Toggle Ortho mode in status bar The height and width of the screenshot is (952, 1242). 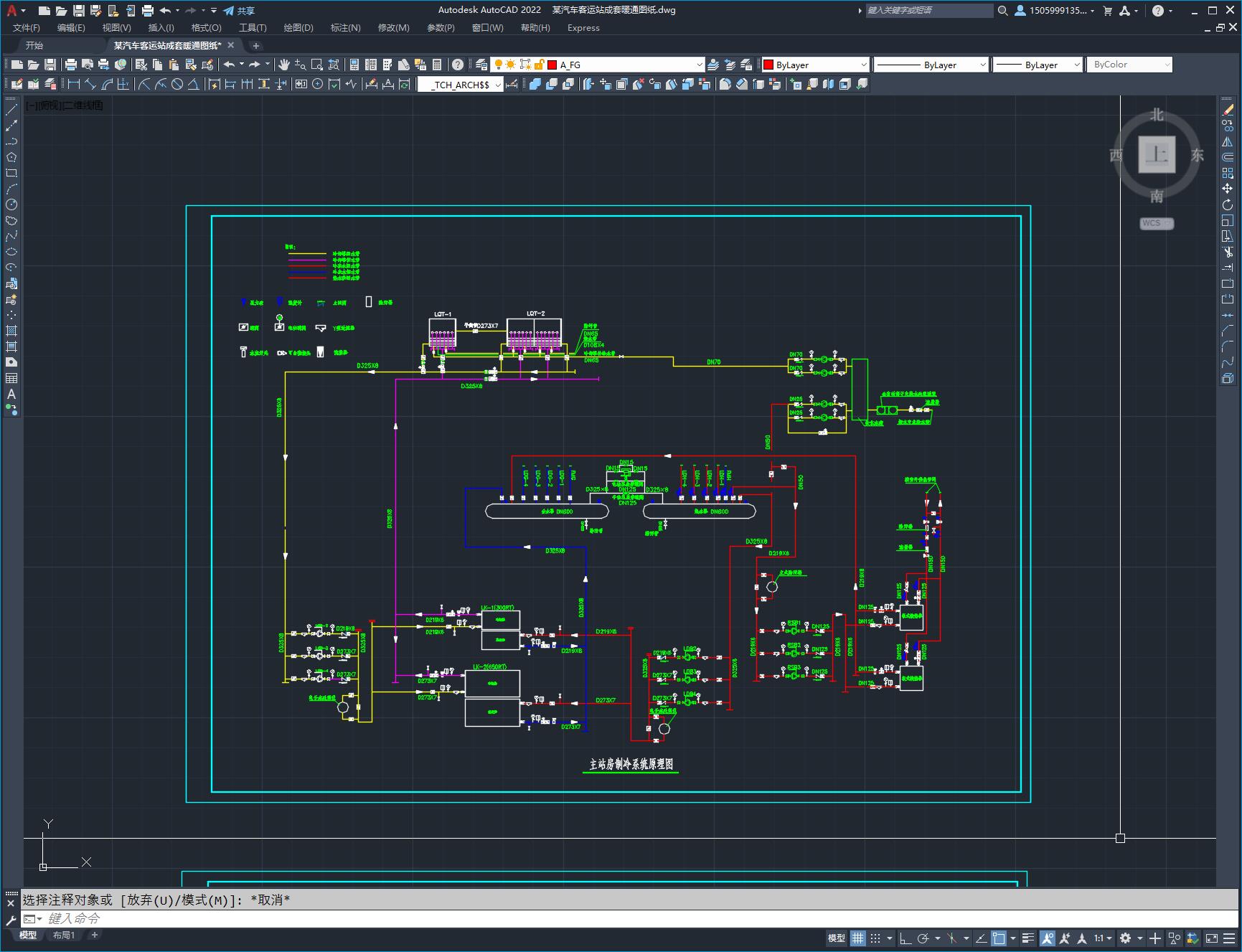(905, 938)
